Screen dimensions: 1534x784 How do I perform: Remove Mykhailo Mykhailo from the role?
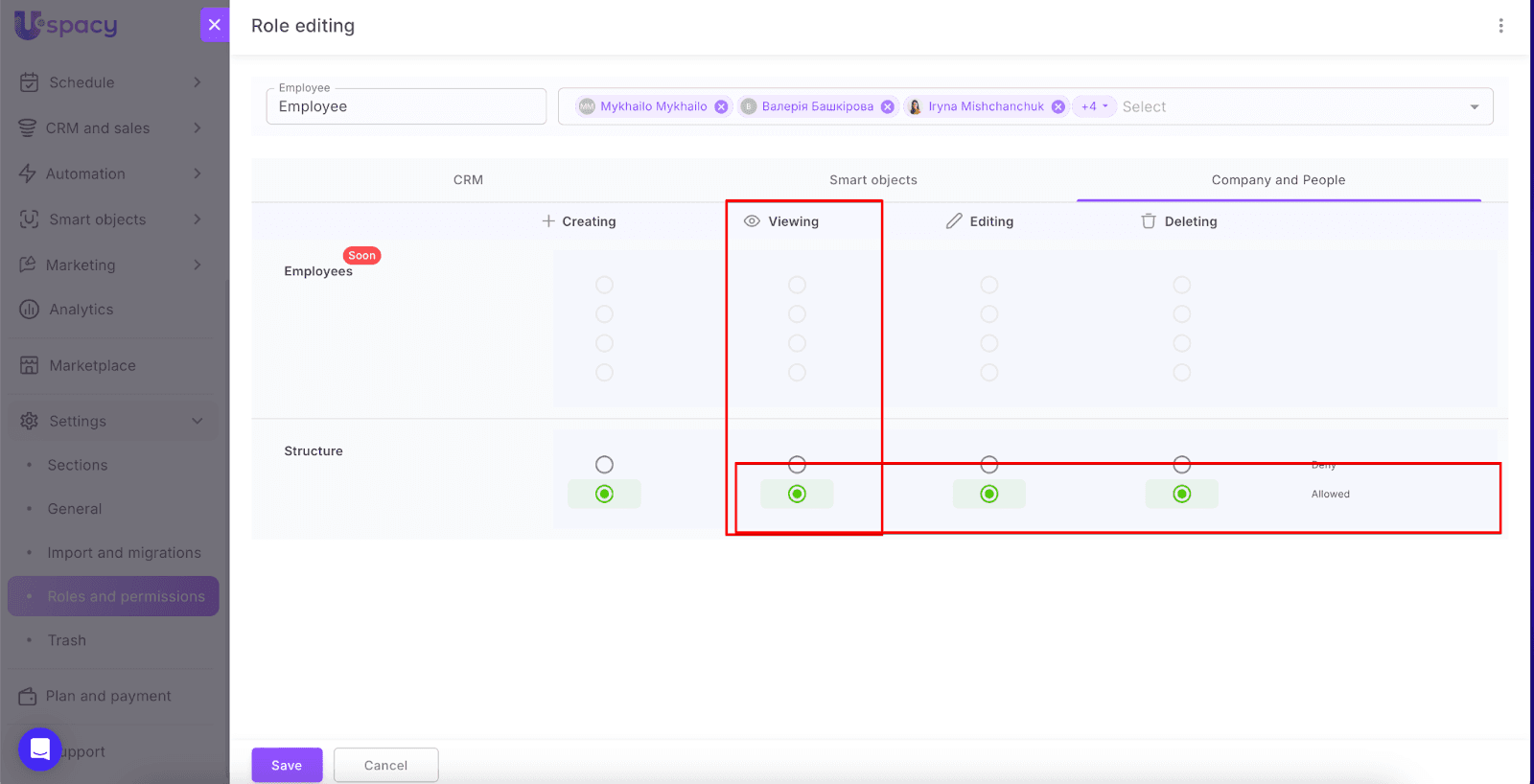click(721, 107)
